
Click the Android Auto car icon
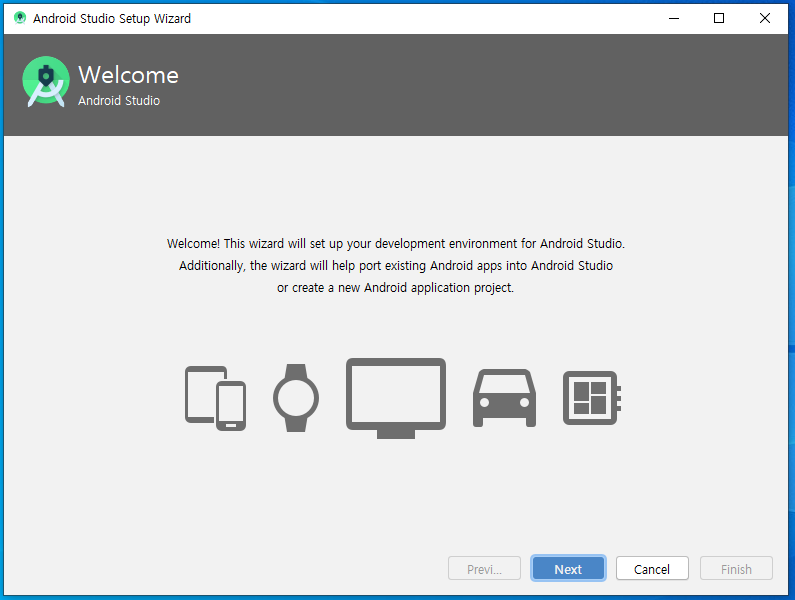(x=504, y=398)
